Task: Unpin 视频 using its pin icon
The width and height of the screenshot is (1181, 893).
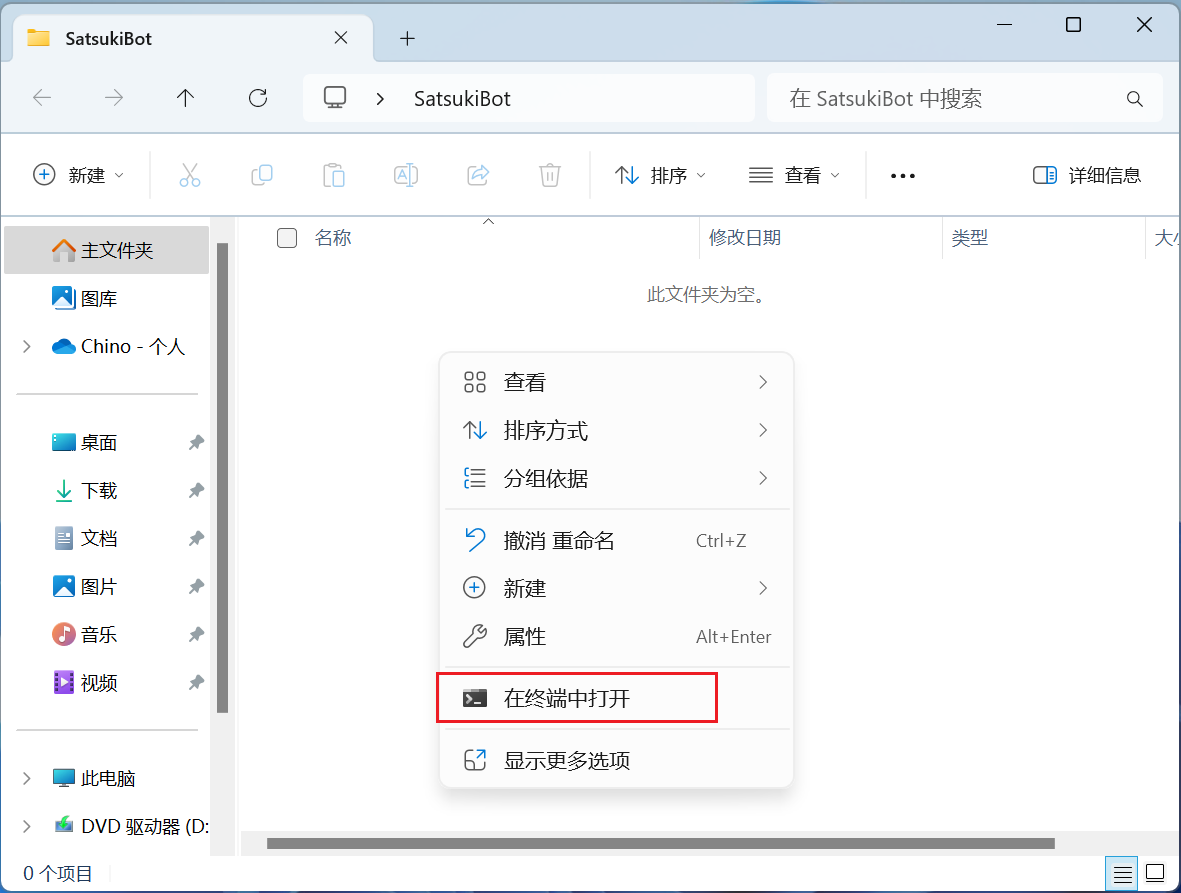Action: 196,683
